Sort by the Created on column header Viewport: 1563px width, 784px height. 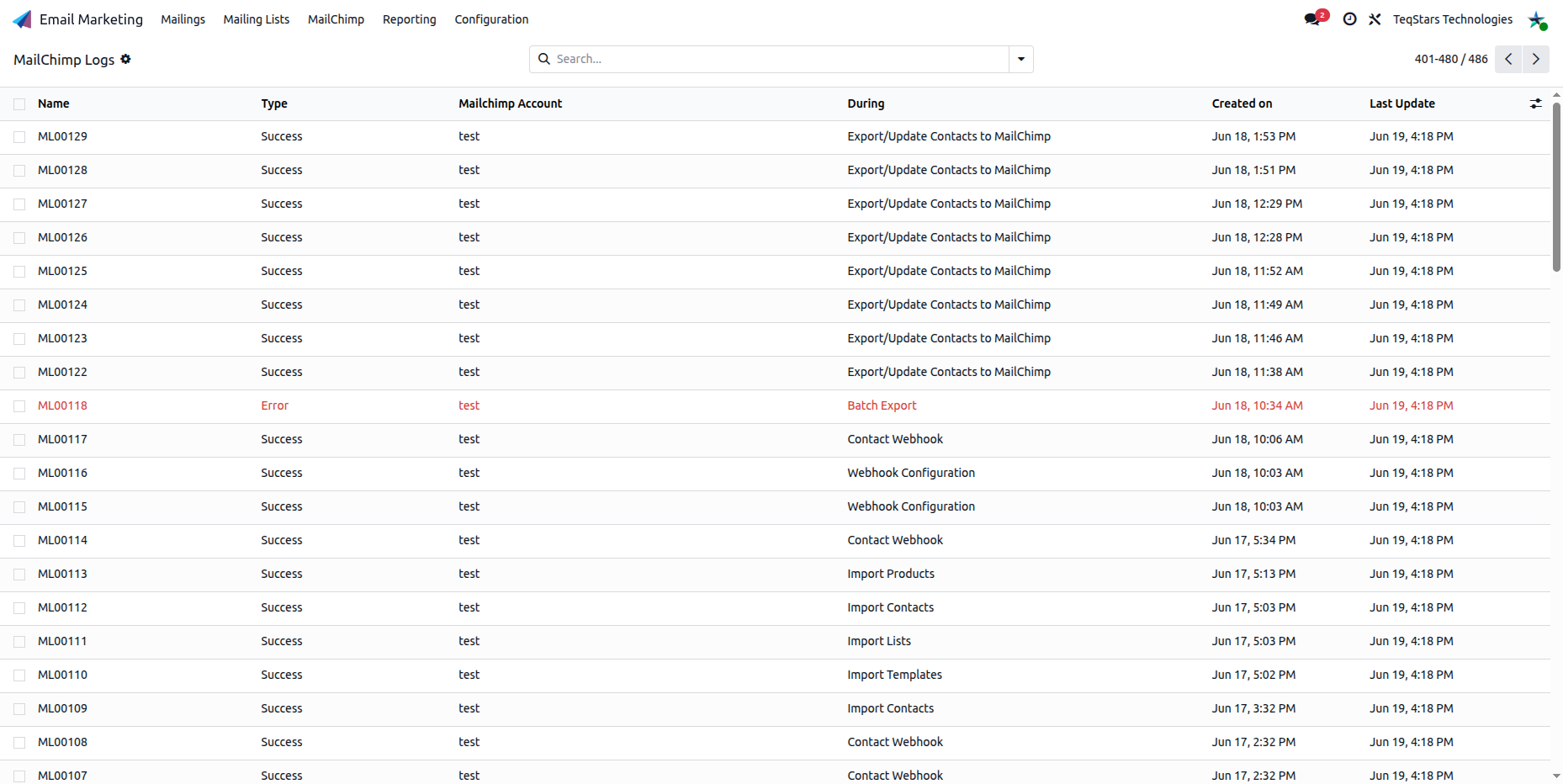[x=1242, y=103]
